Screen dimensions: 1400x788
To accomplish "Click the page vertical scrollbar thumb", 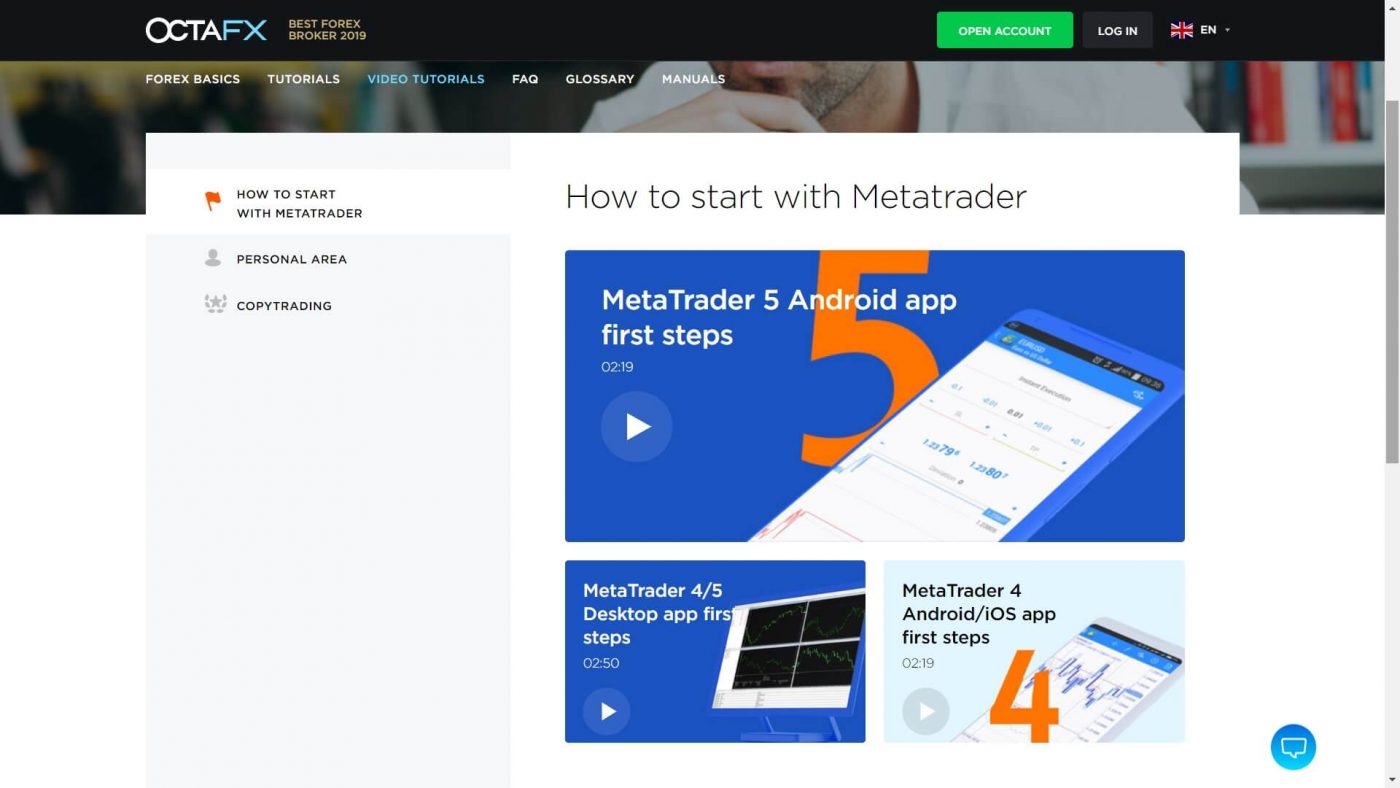I will [1392, 282].
